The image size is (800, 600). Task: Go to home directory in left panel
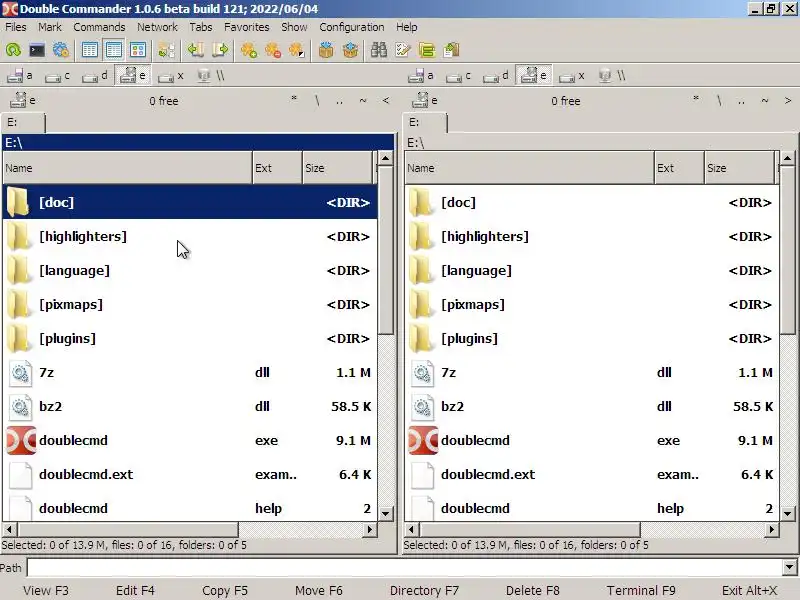[363, 100]
